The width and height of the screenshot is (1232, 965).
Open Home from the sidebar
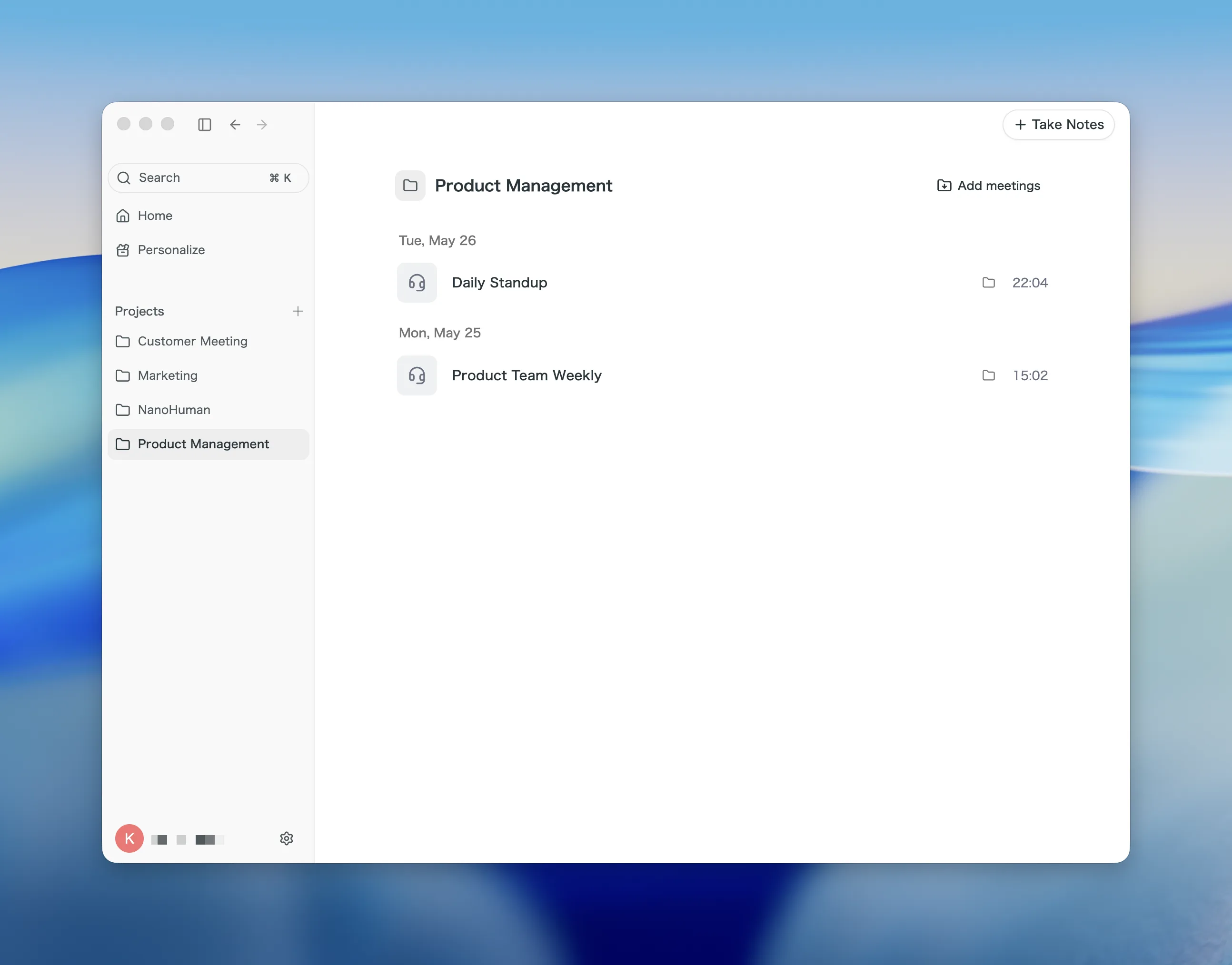209,216
